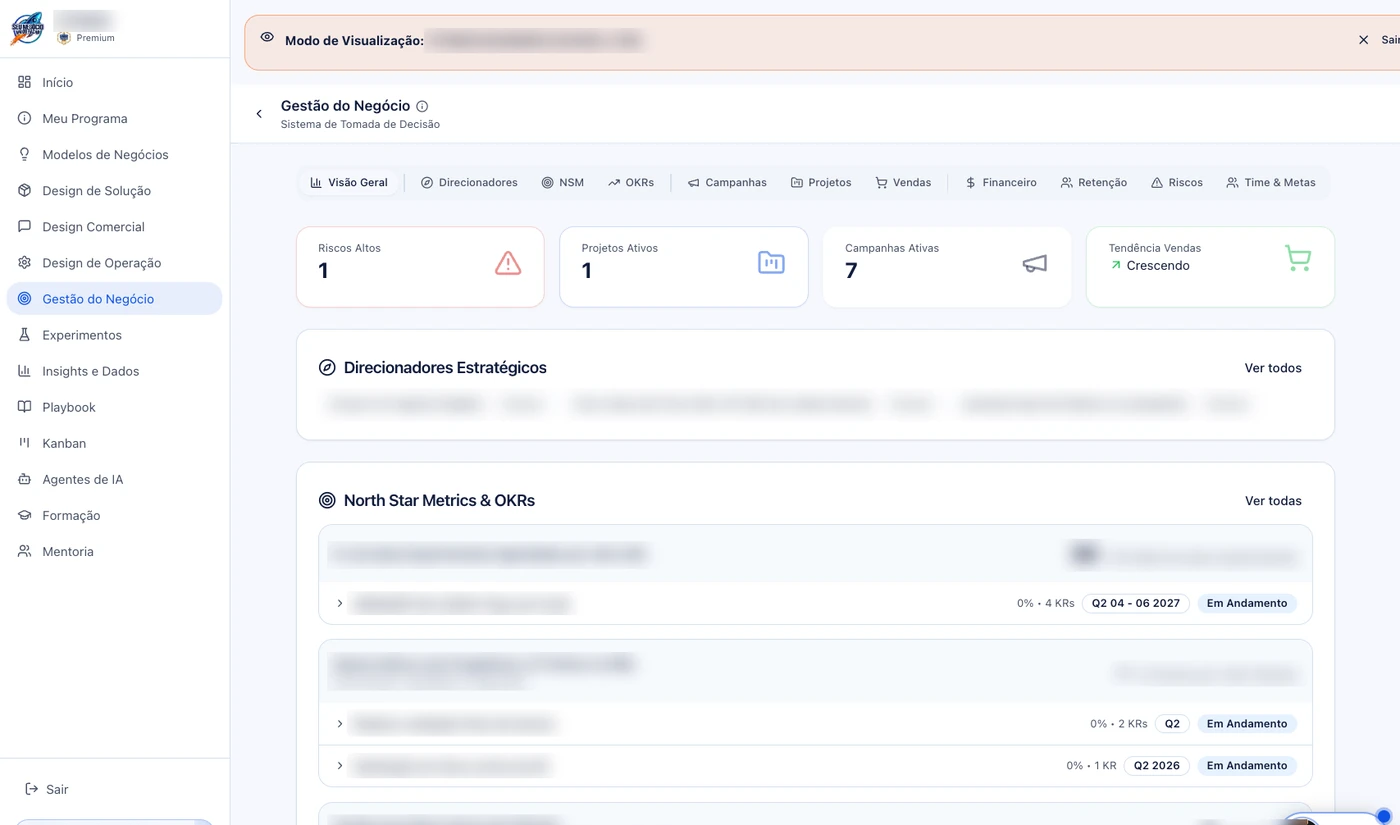
Task: Open Meu Programa in the sidebar
Action: (x=114, y=118)
